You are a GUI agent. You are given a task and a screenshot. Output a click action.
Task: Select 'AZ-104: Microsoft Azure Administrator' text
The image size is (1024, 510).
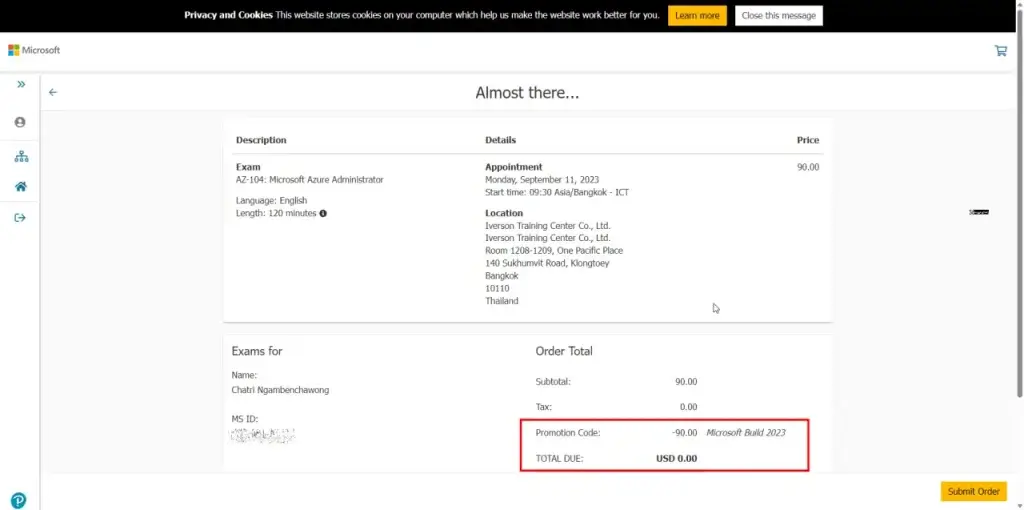pyautogui.click(x=310, y=180)
